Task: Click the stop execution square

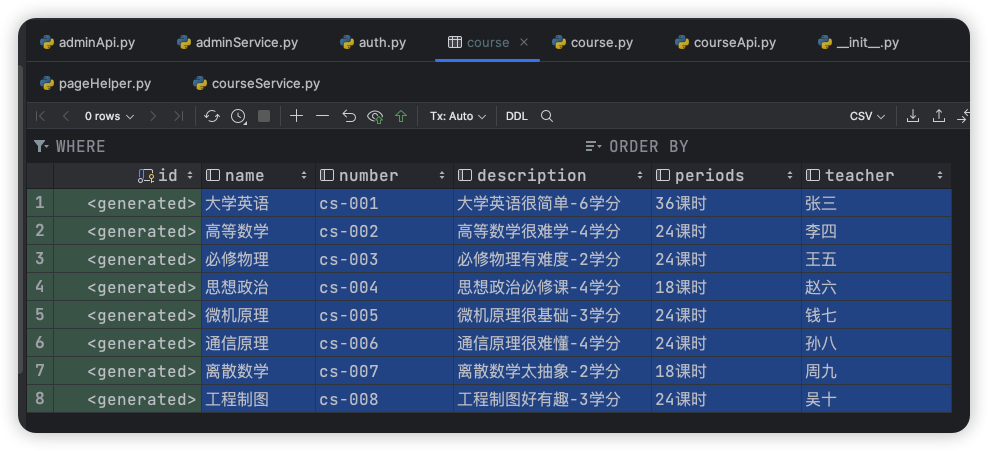Action: 264,116
